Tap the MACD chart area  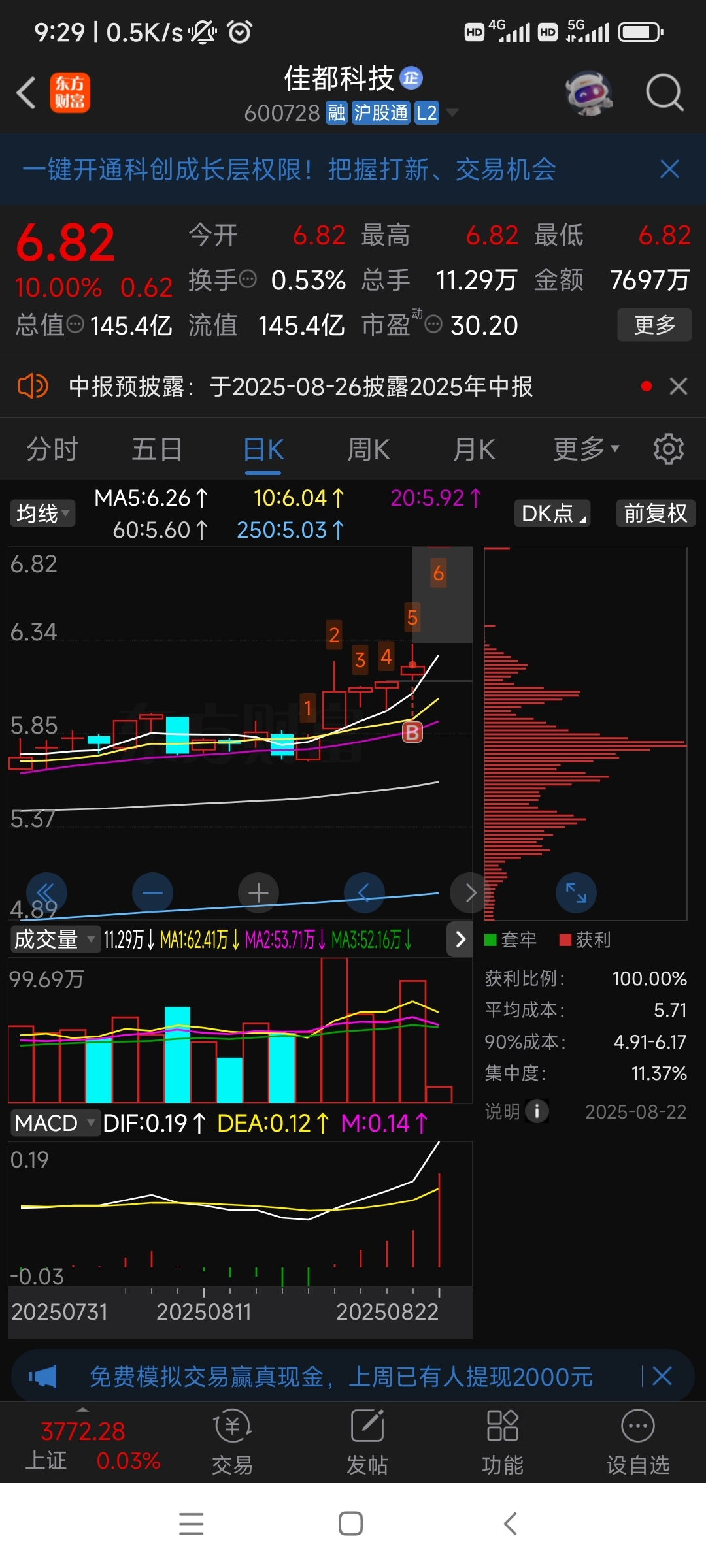240,1214
